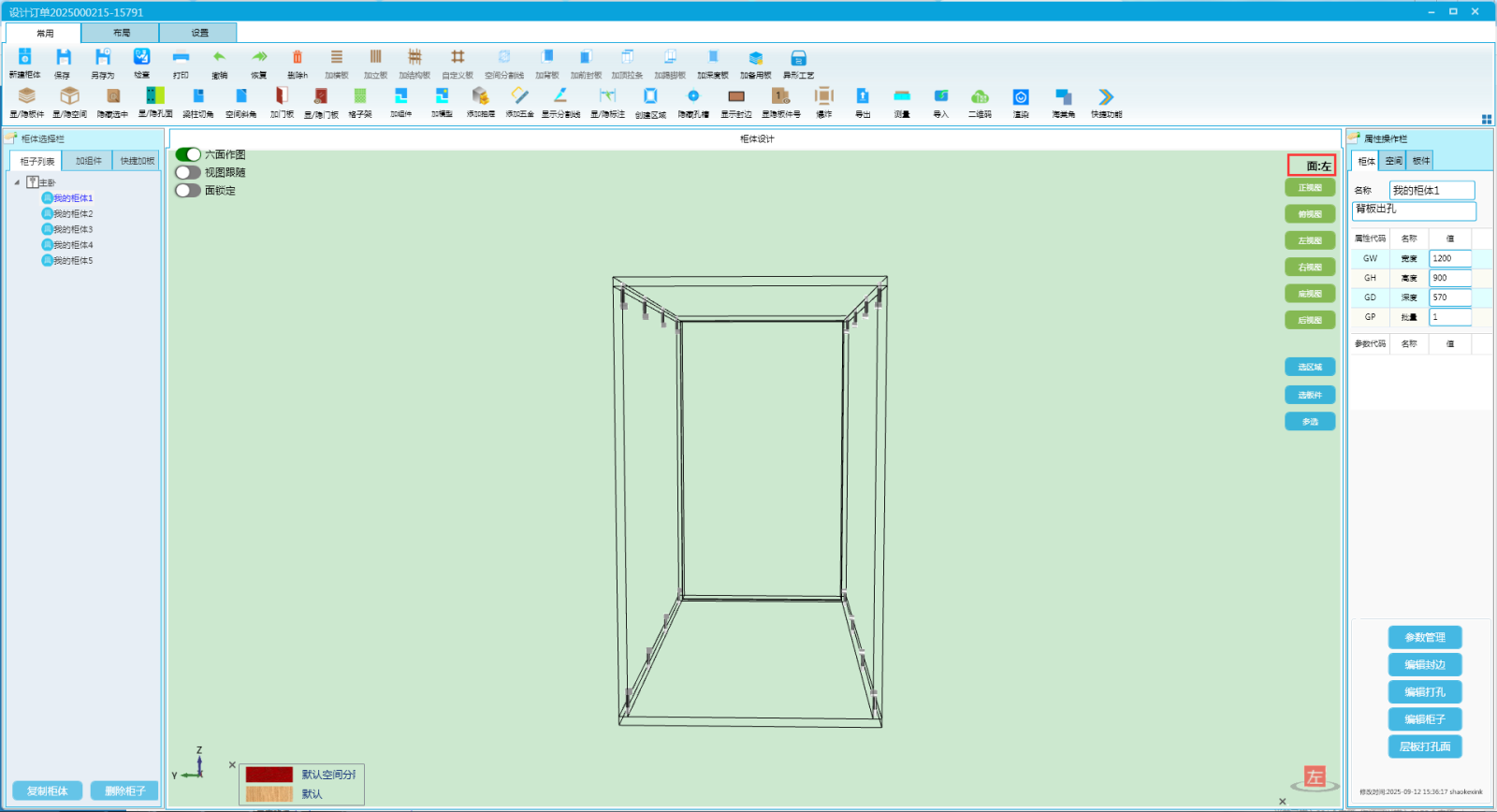Select the 加门板 add door icon
Screen dimensions: 1497x812
tap(282, 96)
